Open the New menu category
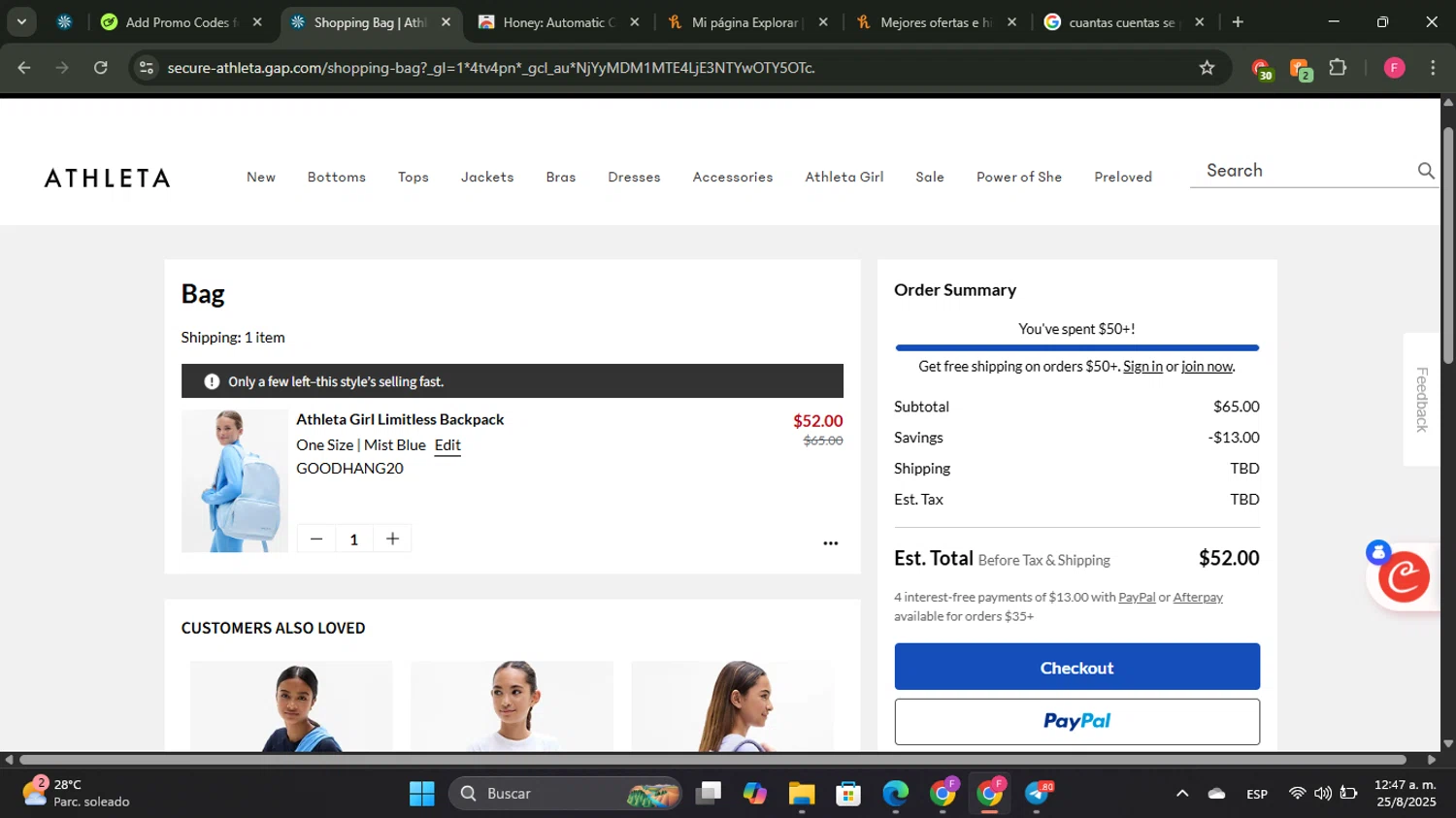Image resolution: width=1456 pixels, height=818 pixels. pyautogui.click(x=261, y=177)
